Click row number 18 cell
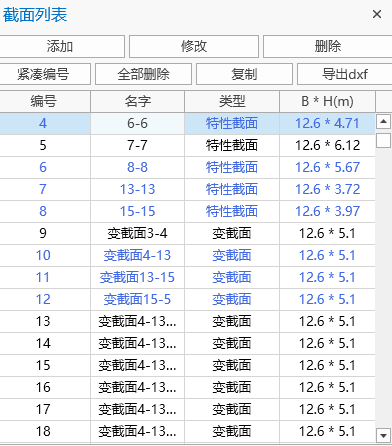The image size is (392, 446). (x=45, y=431)
